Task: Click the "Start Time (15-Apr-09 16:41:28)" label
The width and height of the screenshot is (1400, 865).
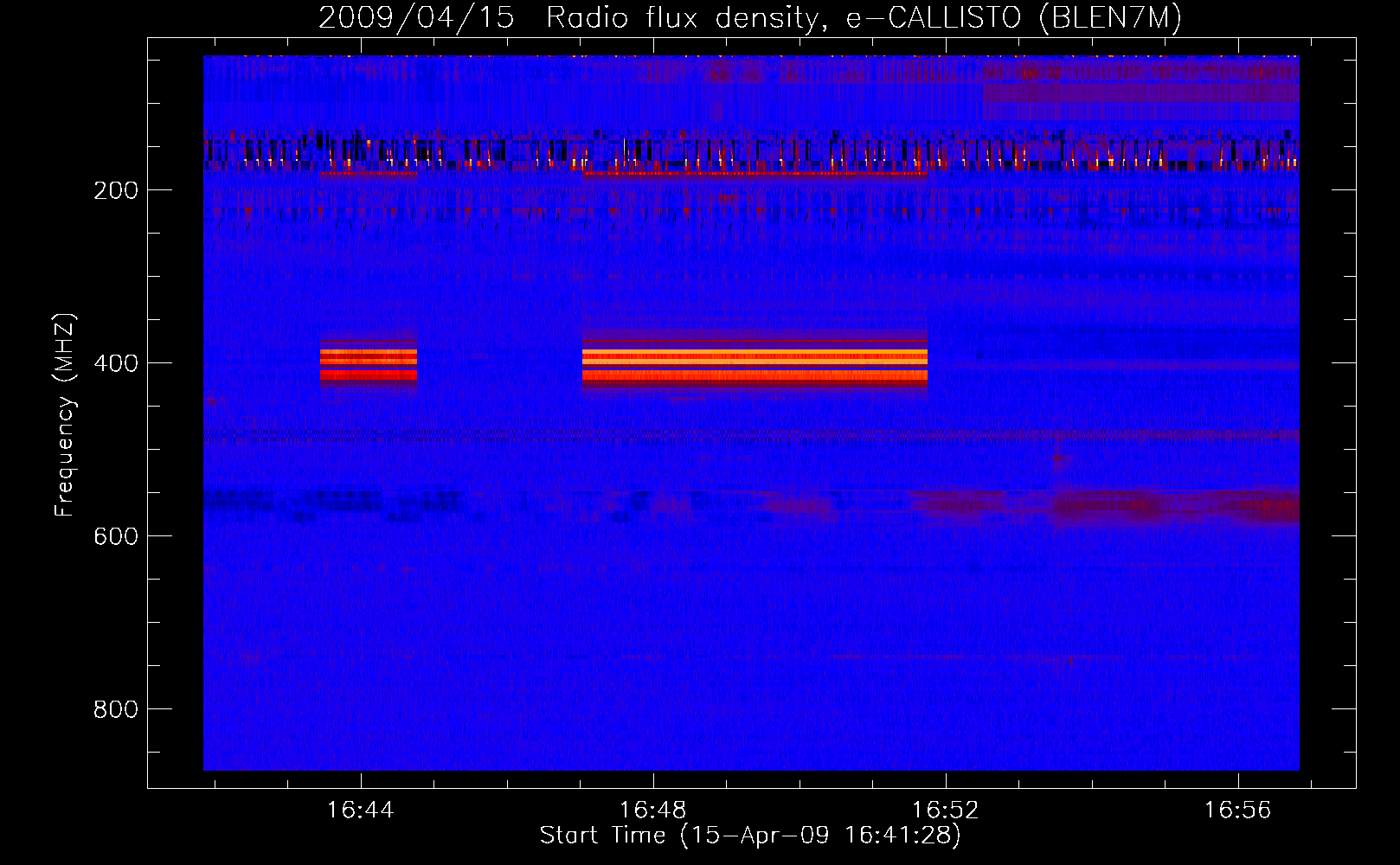Action: (750, 836)
